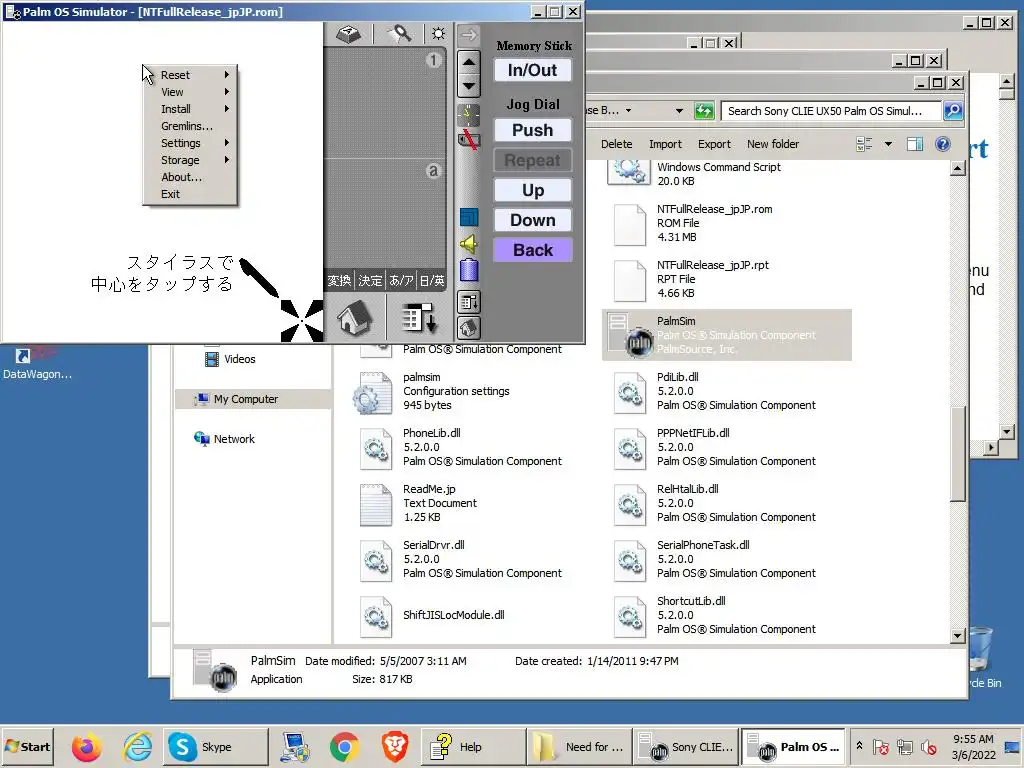Open the Install submenu in context menu
Screen dimensions: 1024x768
tap(190, 109)
